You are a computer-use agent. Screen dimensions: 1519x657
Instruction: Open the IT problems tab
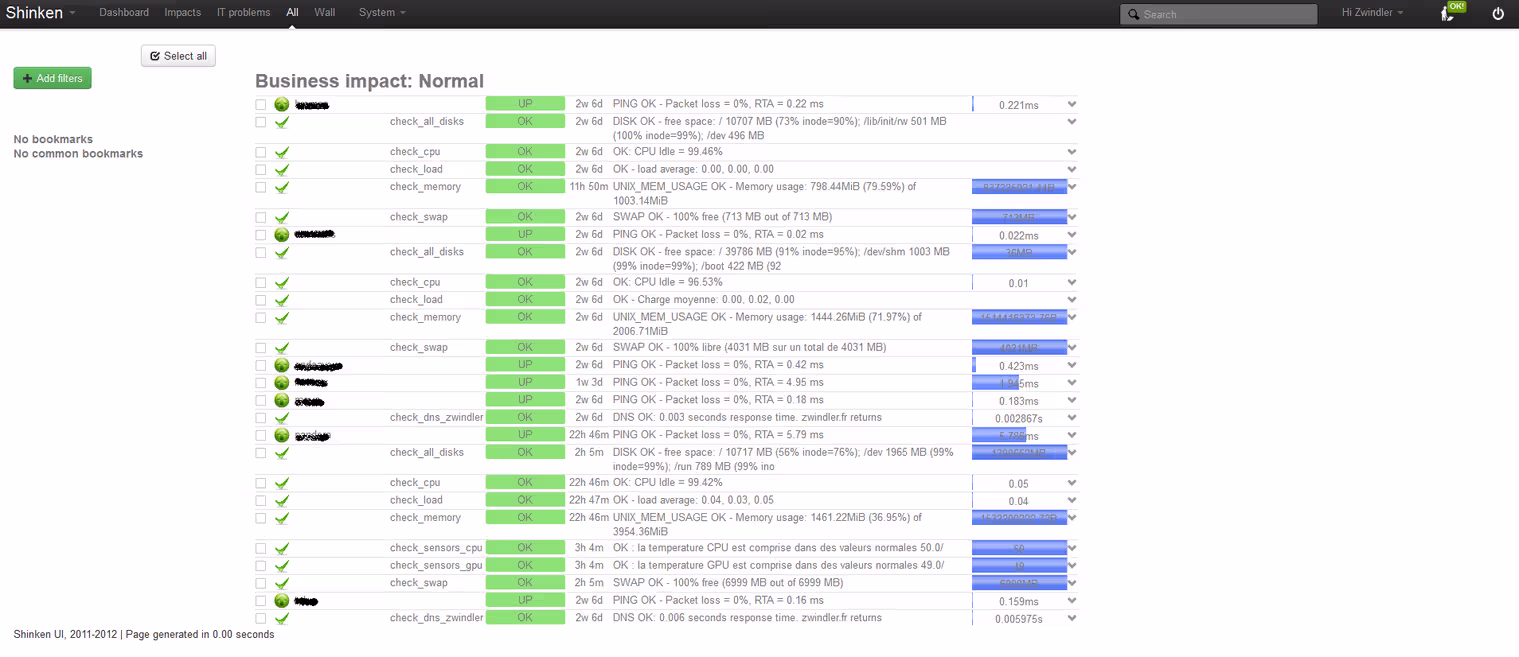pyautogui.click(x=243, y=13)
